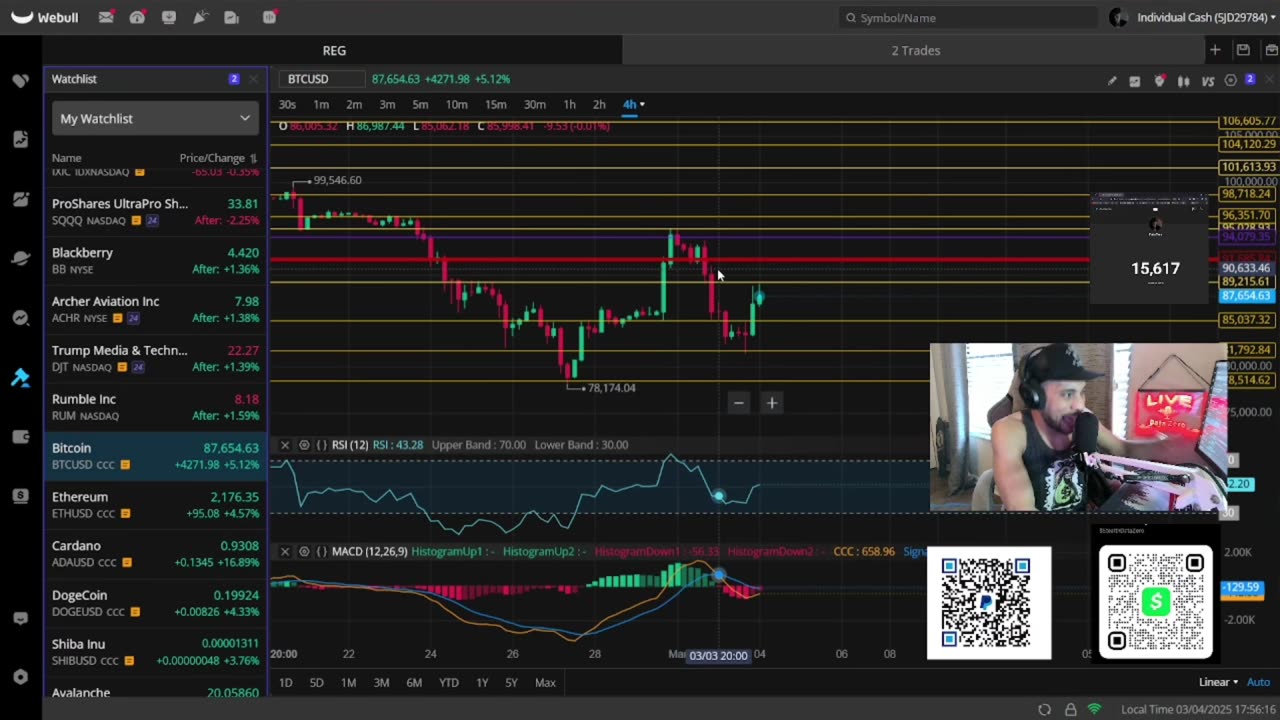Close the Watchlist panel
Screen dimensions: 1280x720
pyautogui.click(x=254, y=79)
